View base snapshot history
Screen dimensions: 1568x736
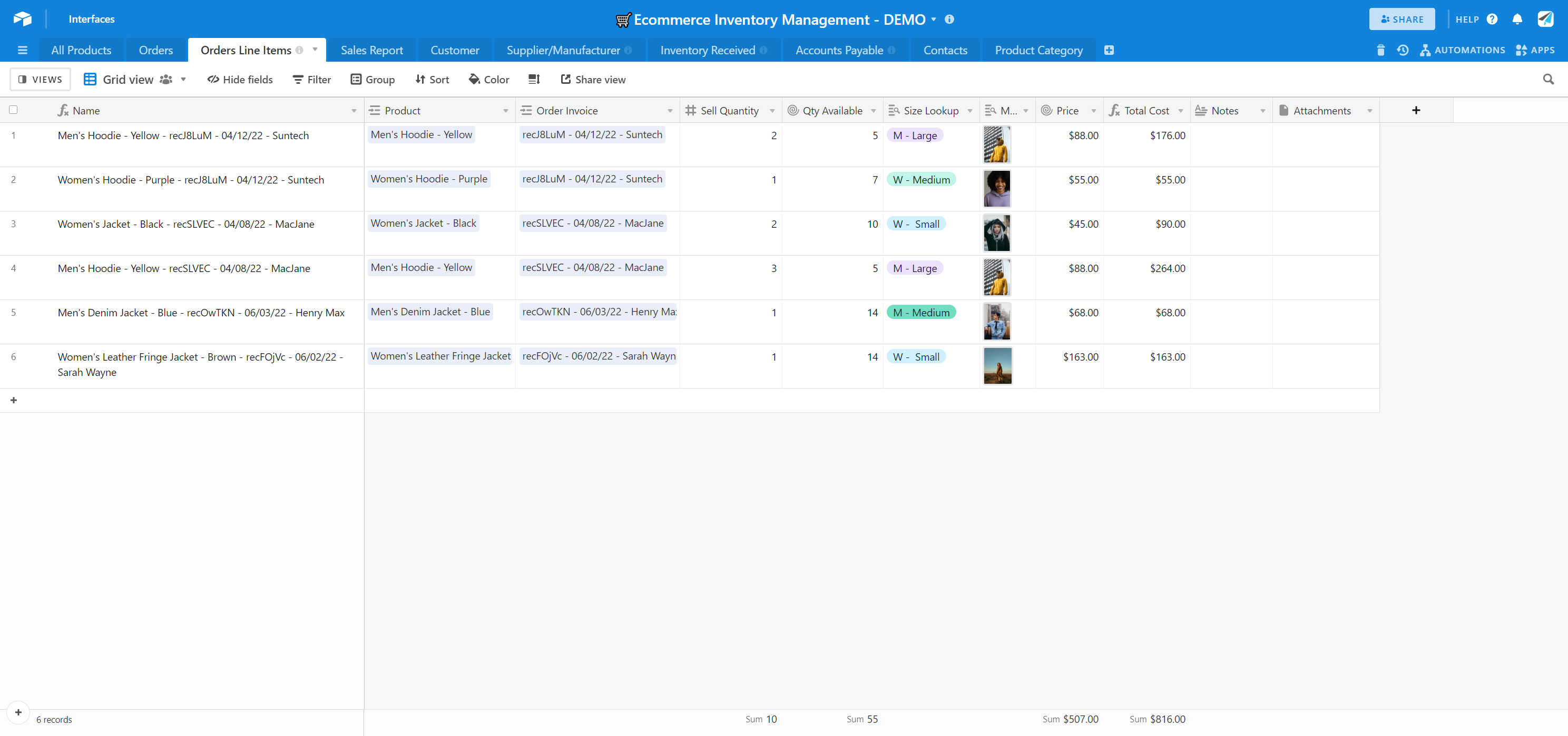point(1403,50)
